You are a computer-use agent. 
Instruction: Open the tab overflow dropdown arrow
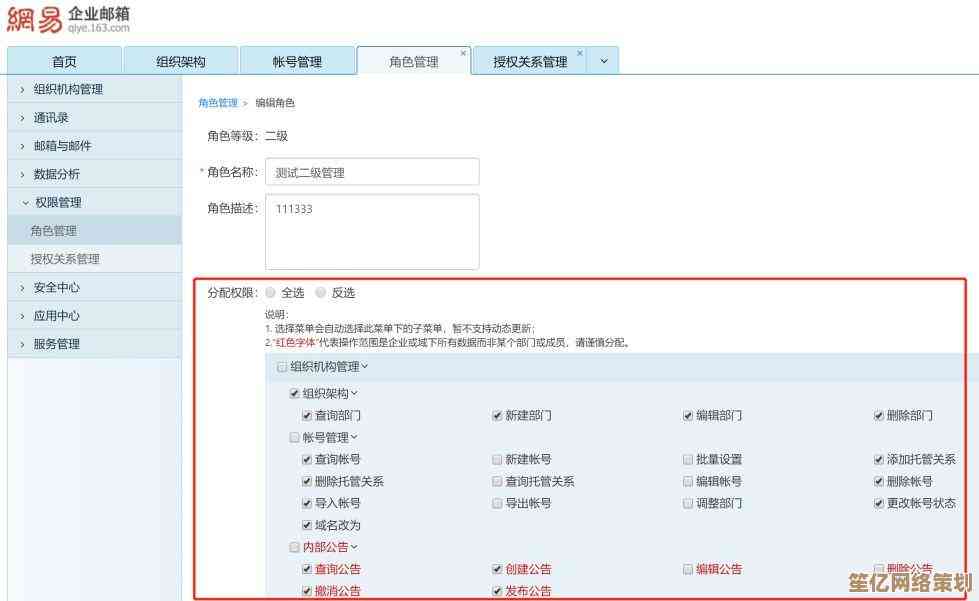(x=602, y=60)
